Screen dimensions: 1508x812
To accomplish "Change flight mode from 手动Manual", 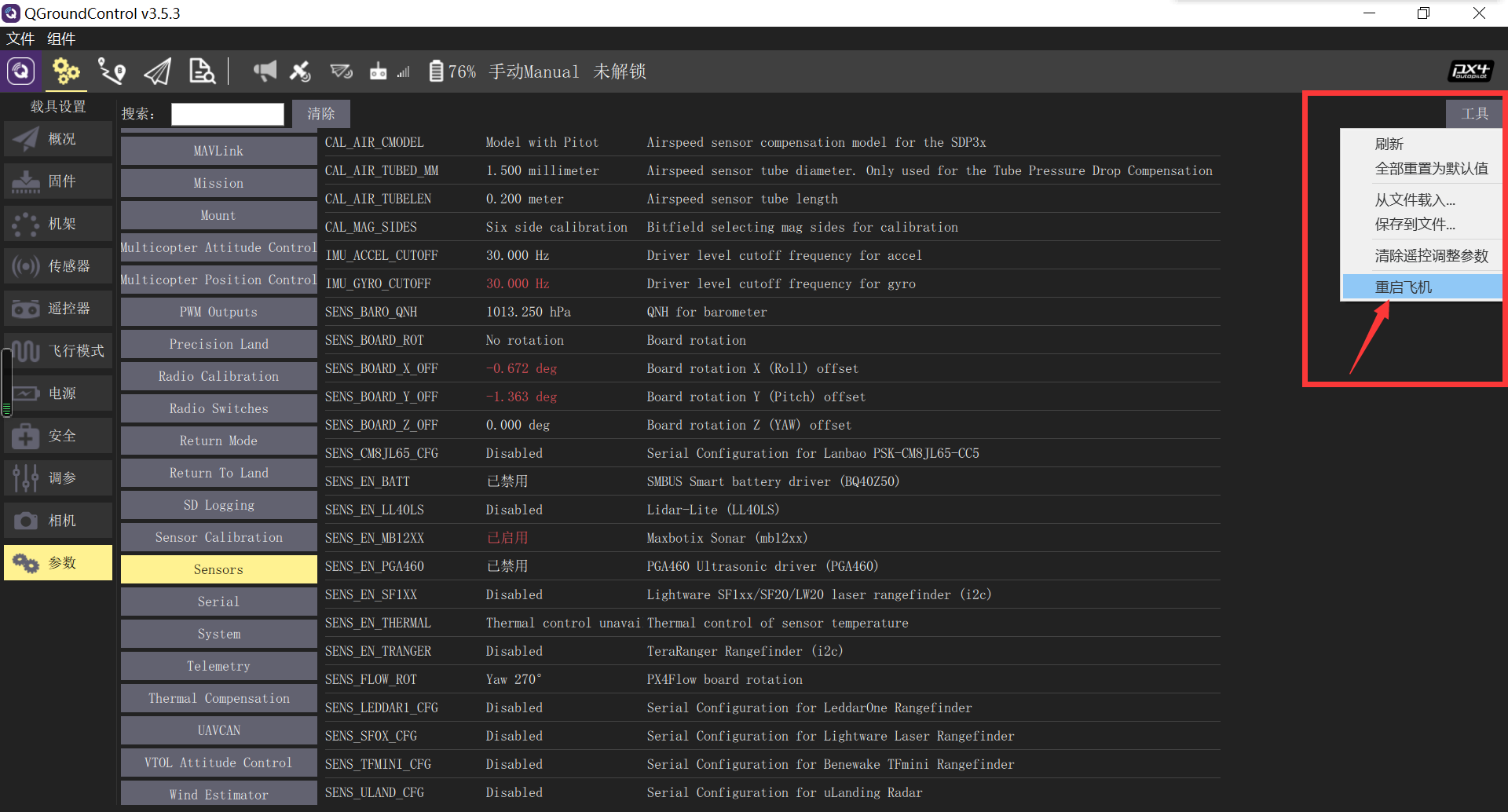I will (533, 71).
